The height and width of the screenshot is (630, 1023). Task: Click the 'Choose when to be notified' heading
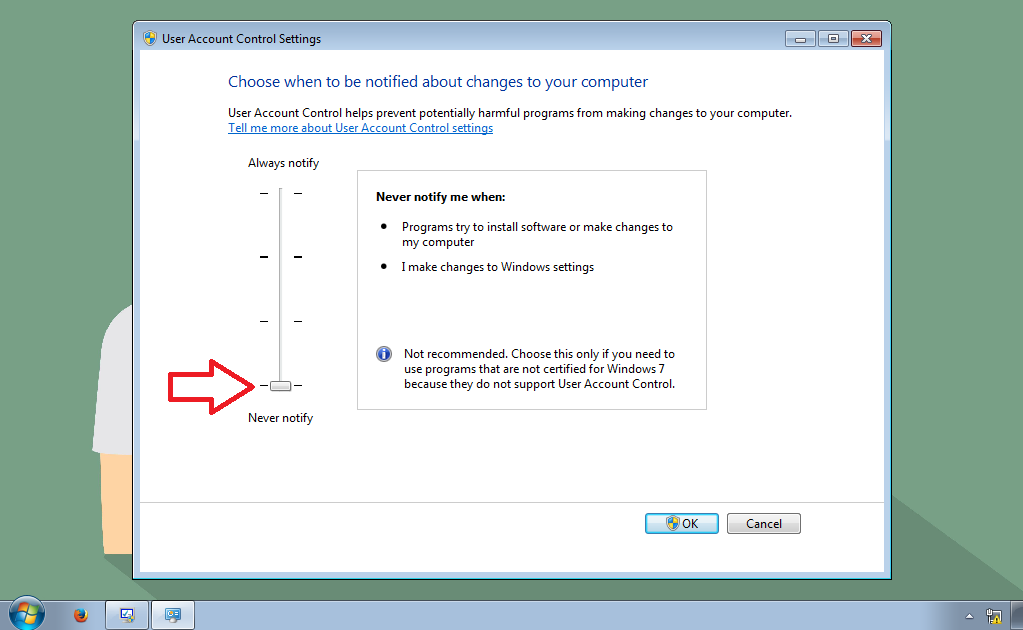coord(438,82)
